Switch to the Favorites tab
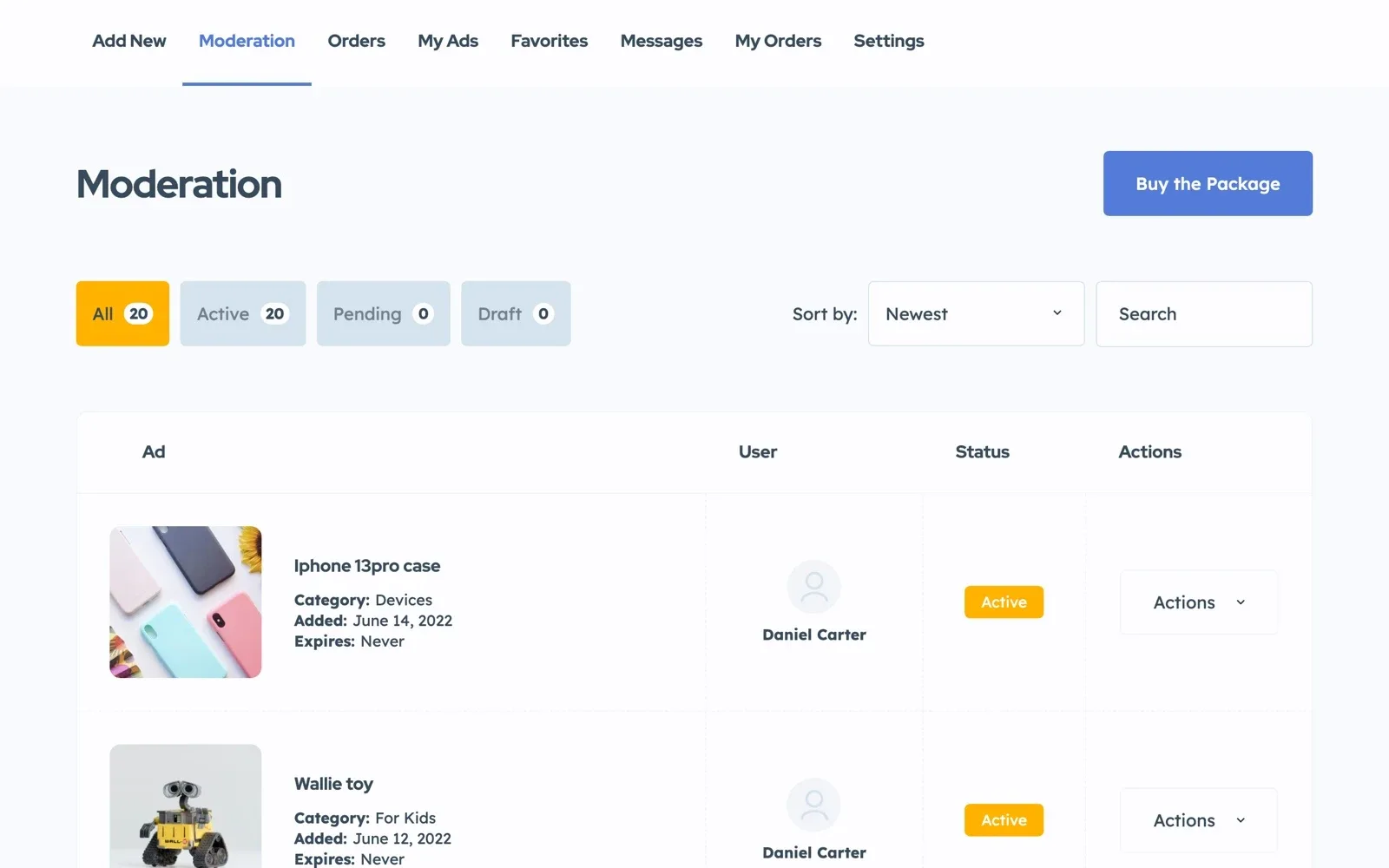The width and height of the screenshot is (1389, 868). (549, 41)
